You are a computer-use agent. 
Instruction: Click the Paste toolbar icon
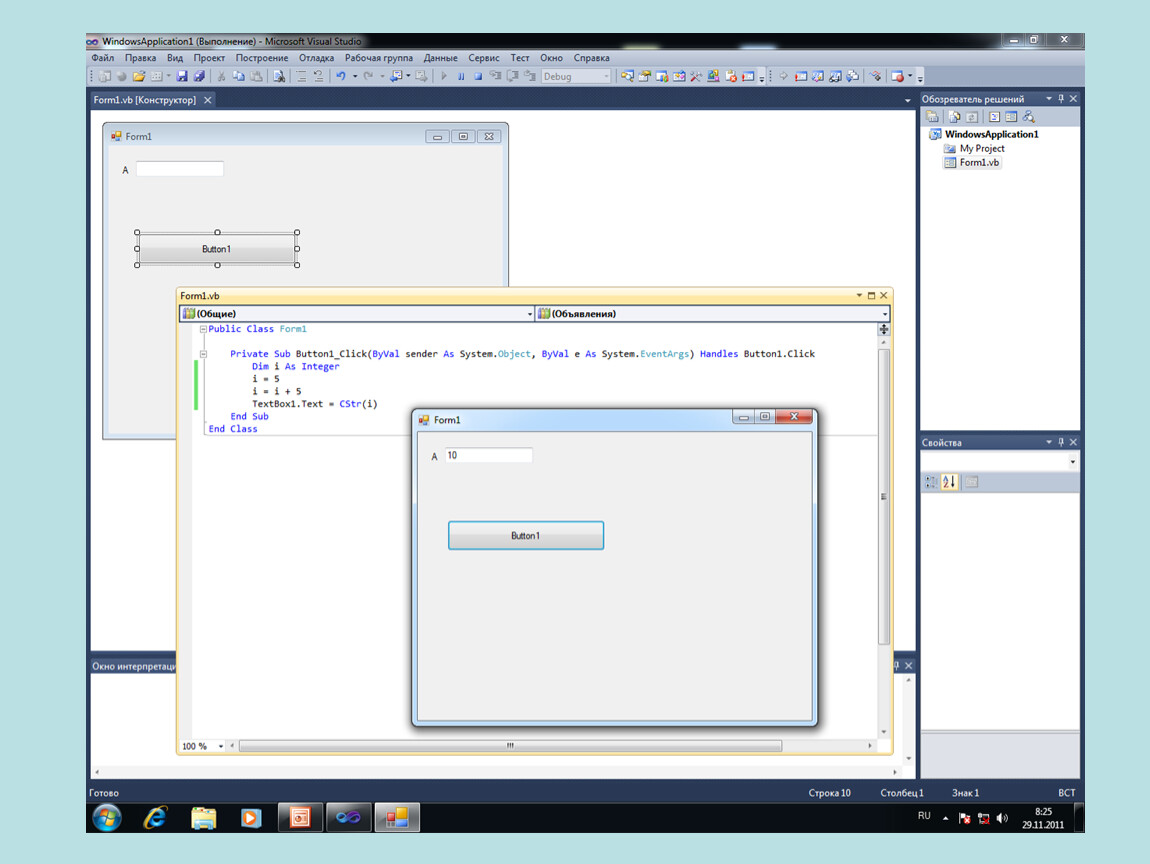257,76
